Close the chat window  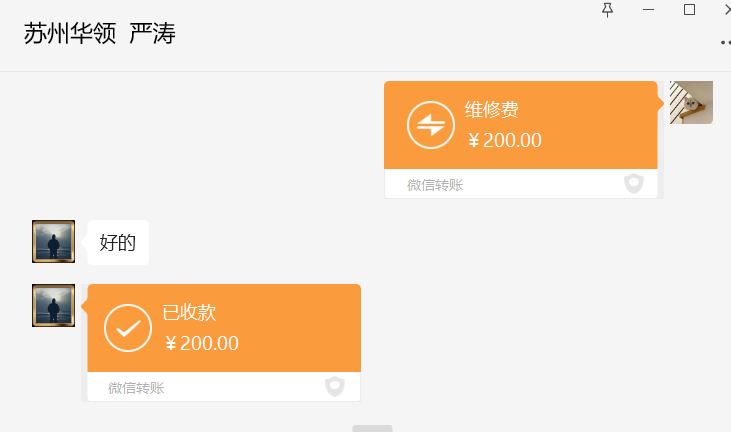[726, 10]
